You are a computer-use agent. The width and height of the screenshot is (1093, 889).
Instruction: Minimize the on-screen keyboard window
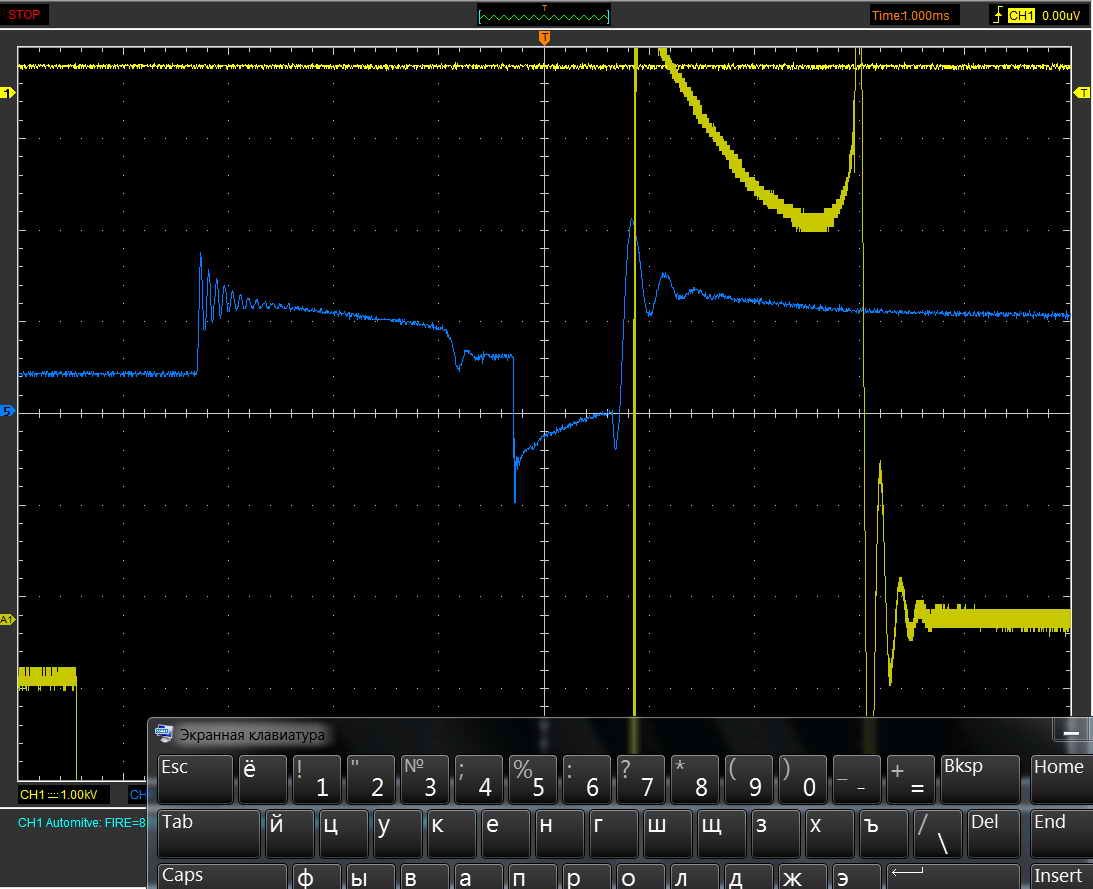(1071, 732)
